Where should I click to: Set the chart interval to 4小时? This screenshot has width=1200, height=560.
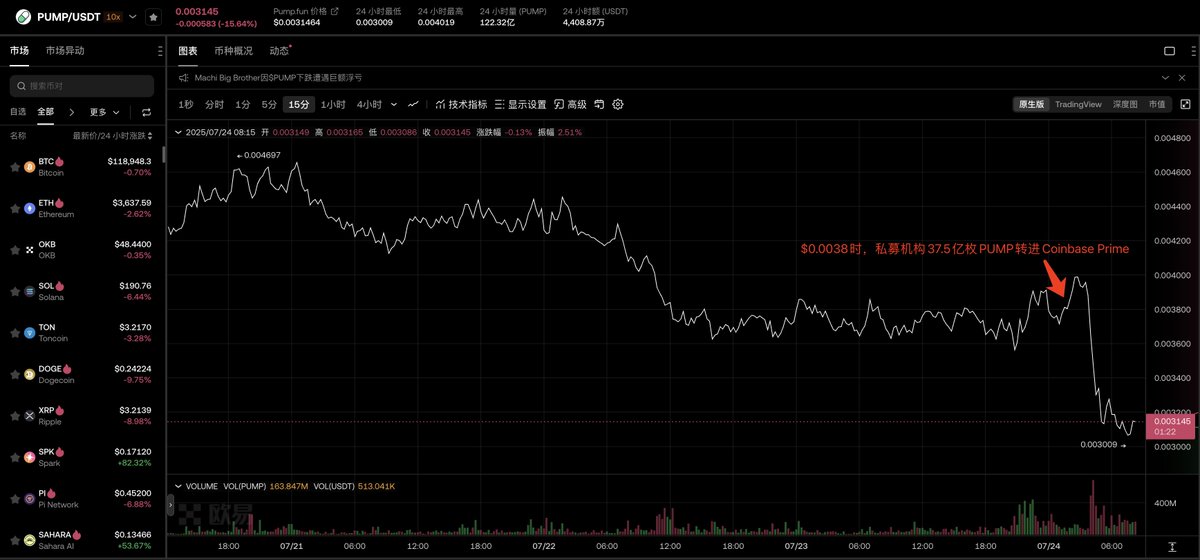point(369,104)
